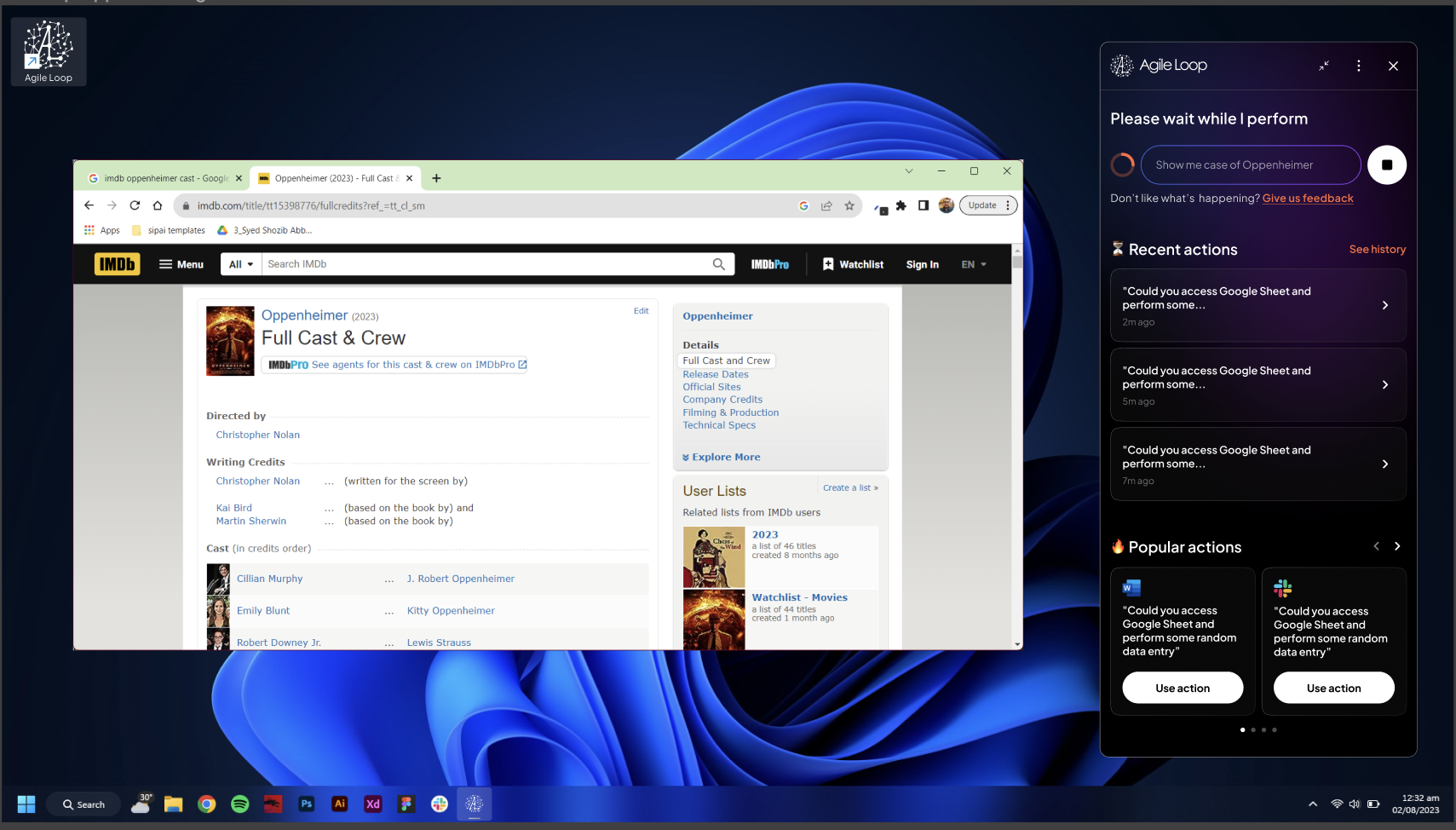Open IMDbPro from the header
This screenshot has width=1456, height=830.
coord(769,264)
